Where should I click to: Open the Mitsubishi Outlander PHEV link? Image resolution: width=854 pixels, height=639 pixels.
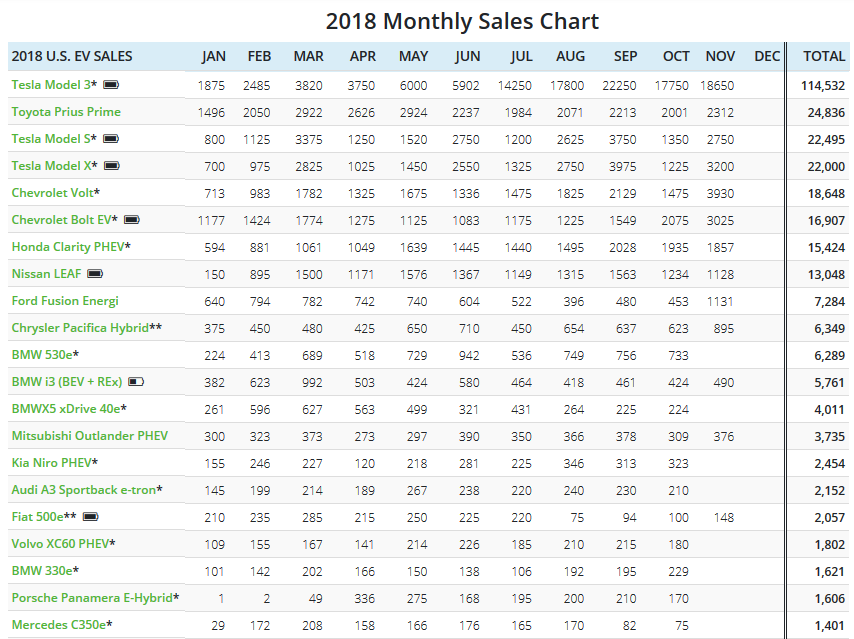[x=89, y=436]
